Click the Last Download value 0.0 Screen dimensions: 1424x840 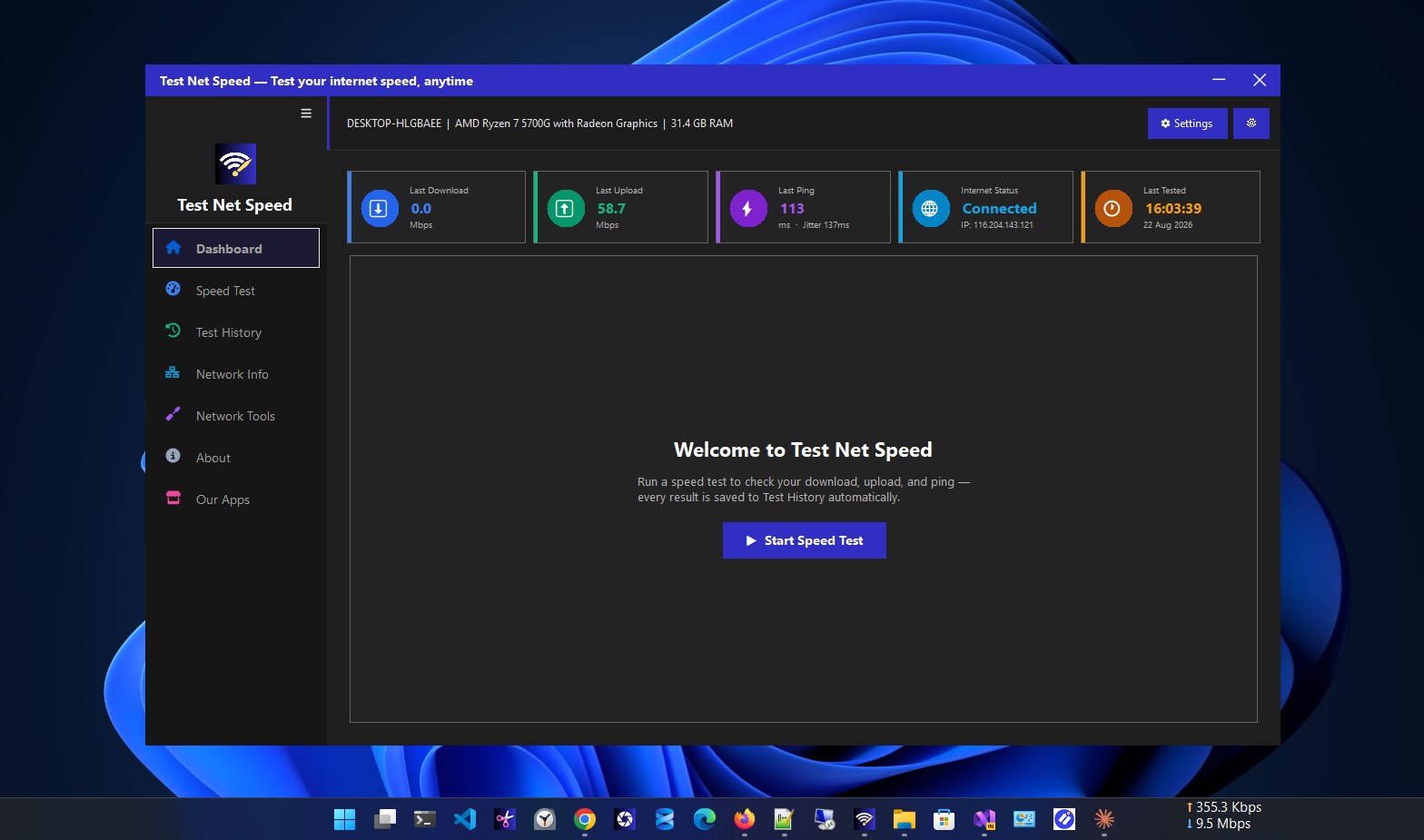421,209
